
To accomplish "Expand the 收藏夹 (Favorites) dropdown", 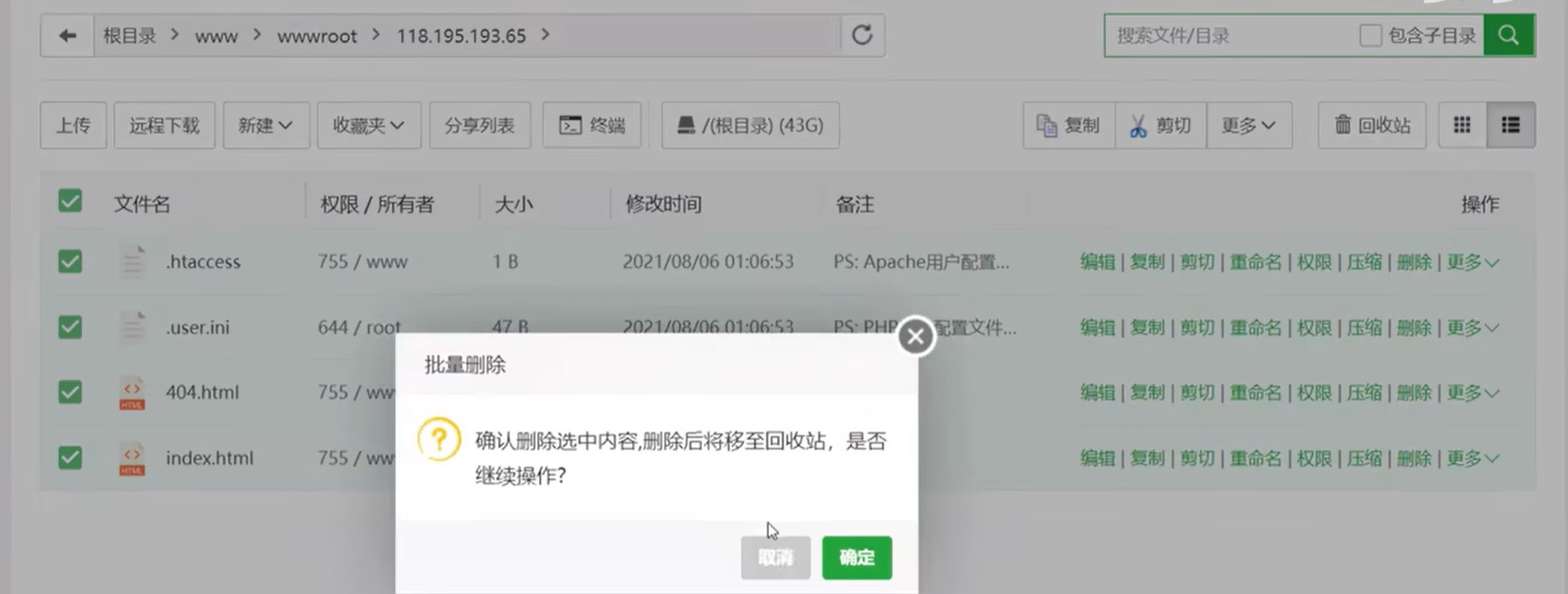I will pyautogui.click(x=369, y=125).
